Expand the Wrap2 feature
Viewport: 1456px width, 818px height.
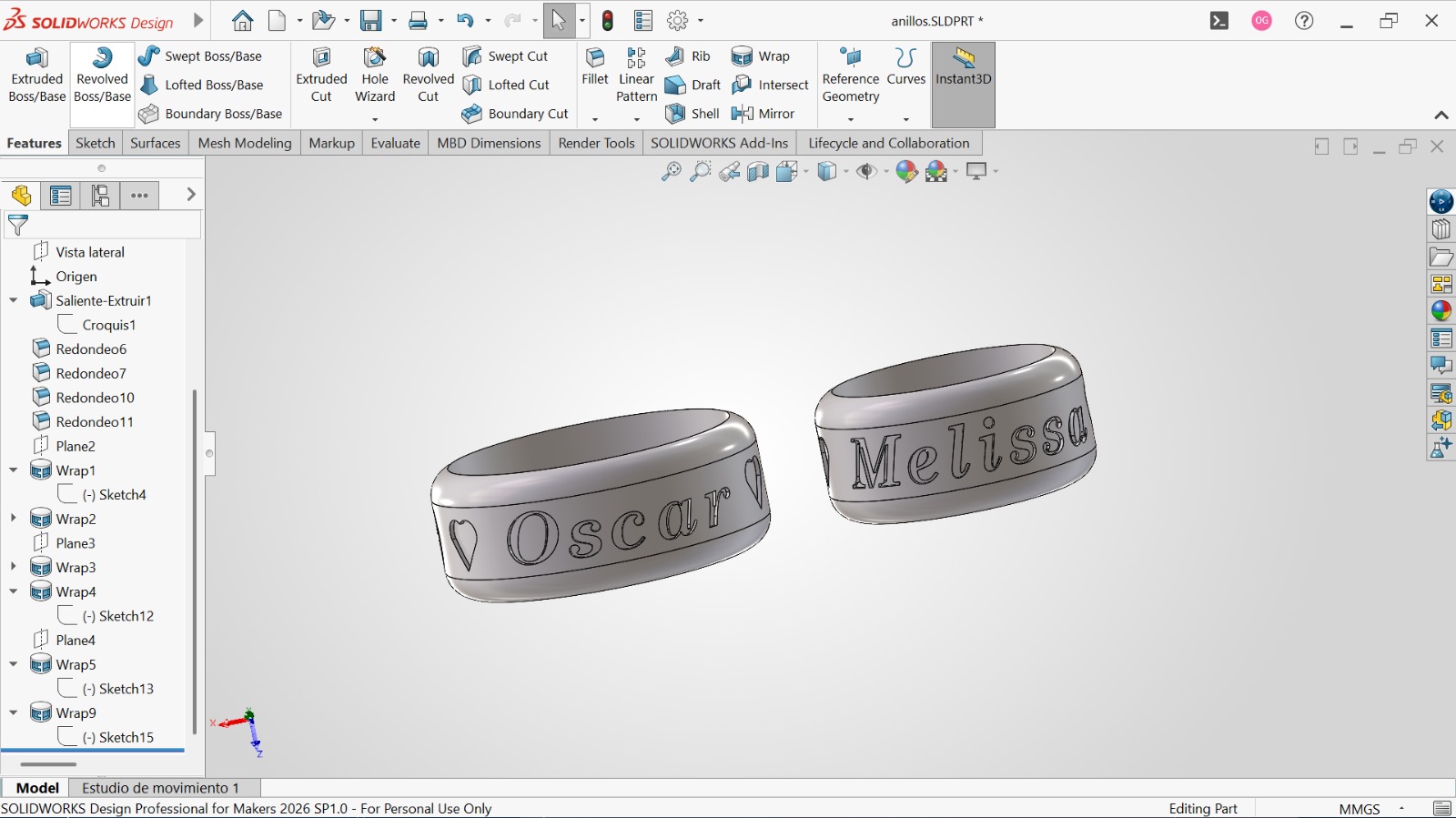pyautogui.click(x=14, y=519)
